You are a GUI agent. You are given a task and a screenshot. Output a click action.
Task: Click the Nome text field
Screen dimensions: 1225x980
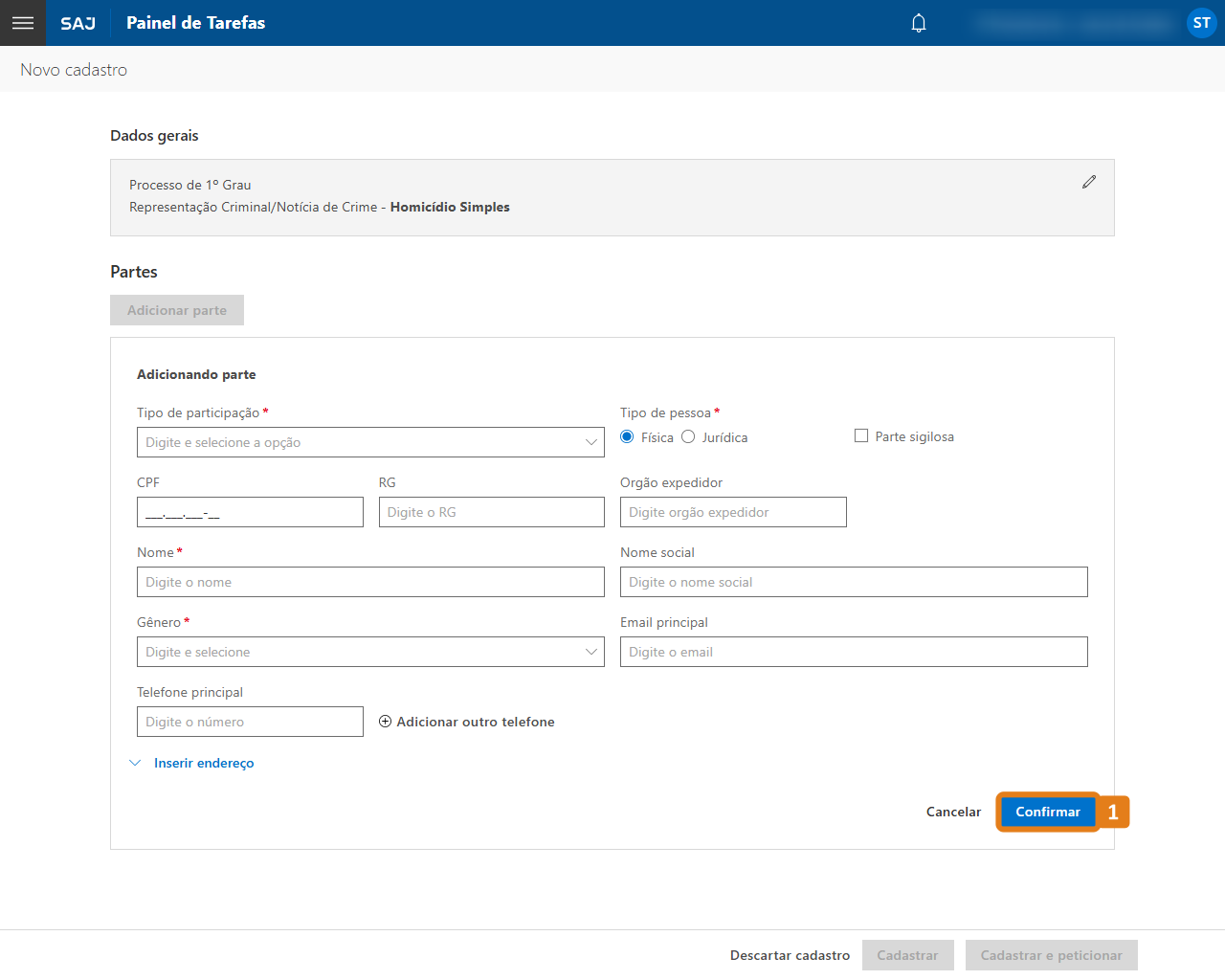tap(370, 582)
